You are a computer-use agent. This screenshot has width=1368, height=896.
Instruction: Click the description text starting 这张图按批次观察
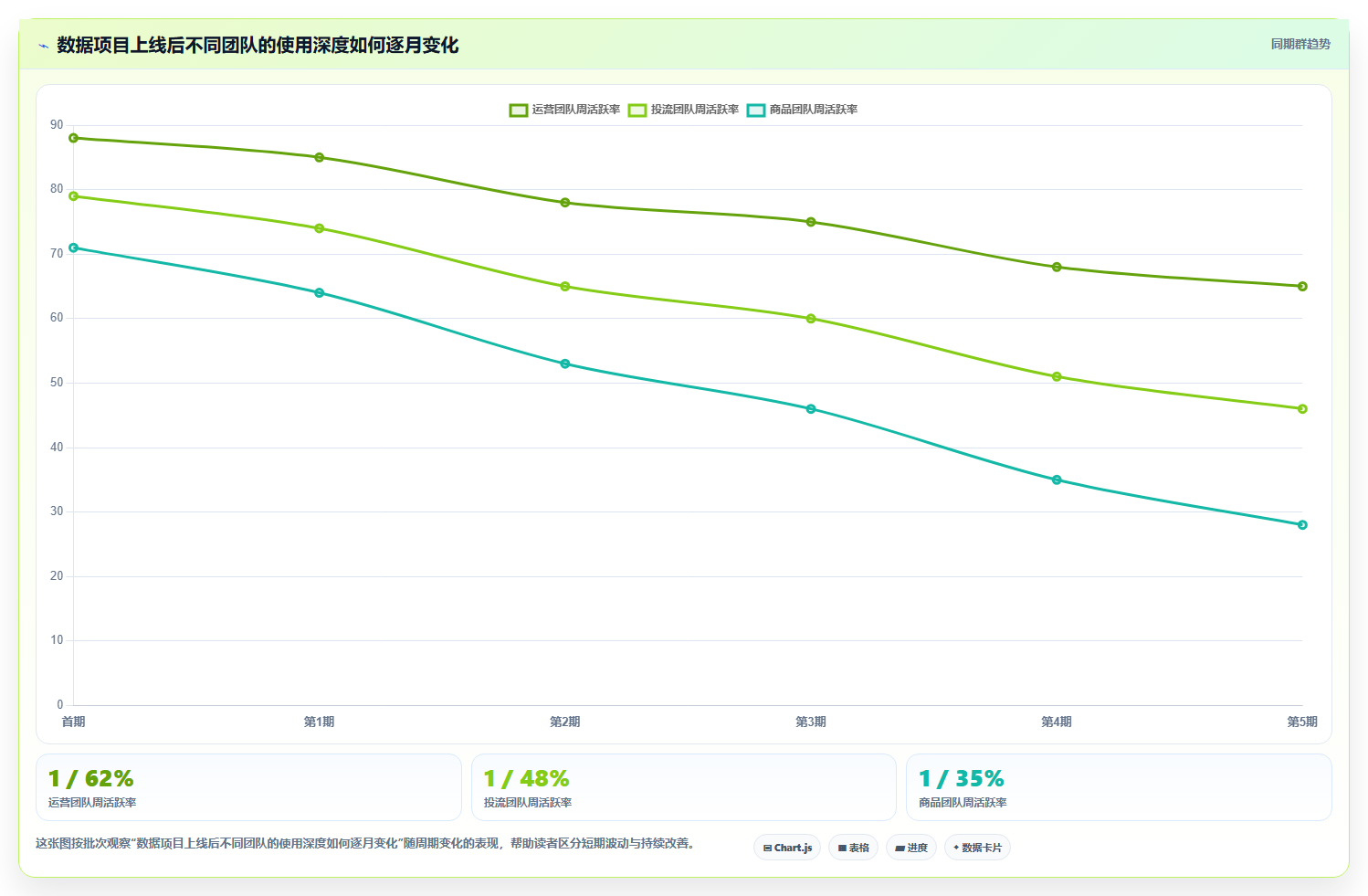click(x=365, y=843)
